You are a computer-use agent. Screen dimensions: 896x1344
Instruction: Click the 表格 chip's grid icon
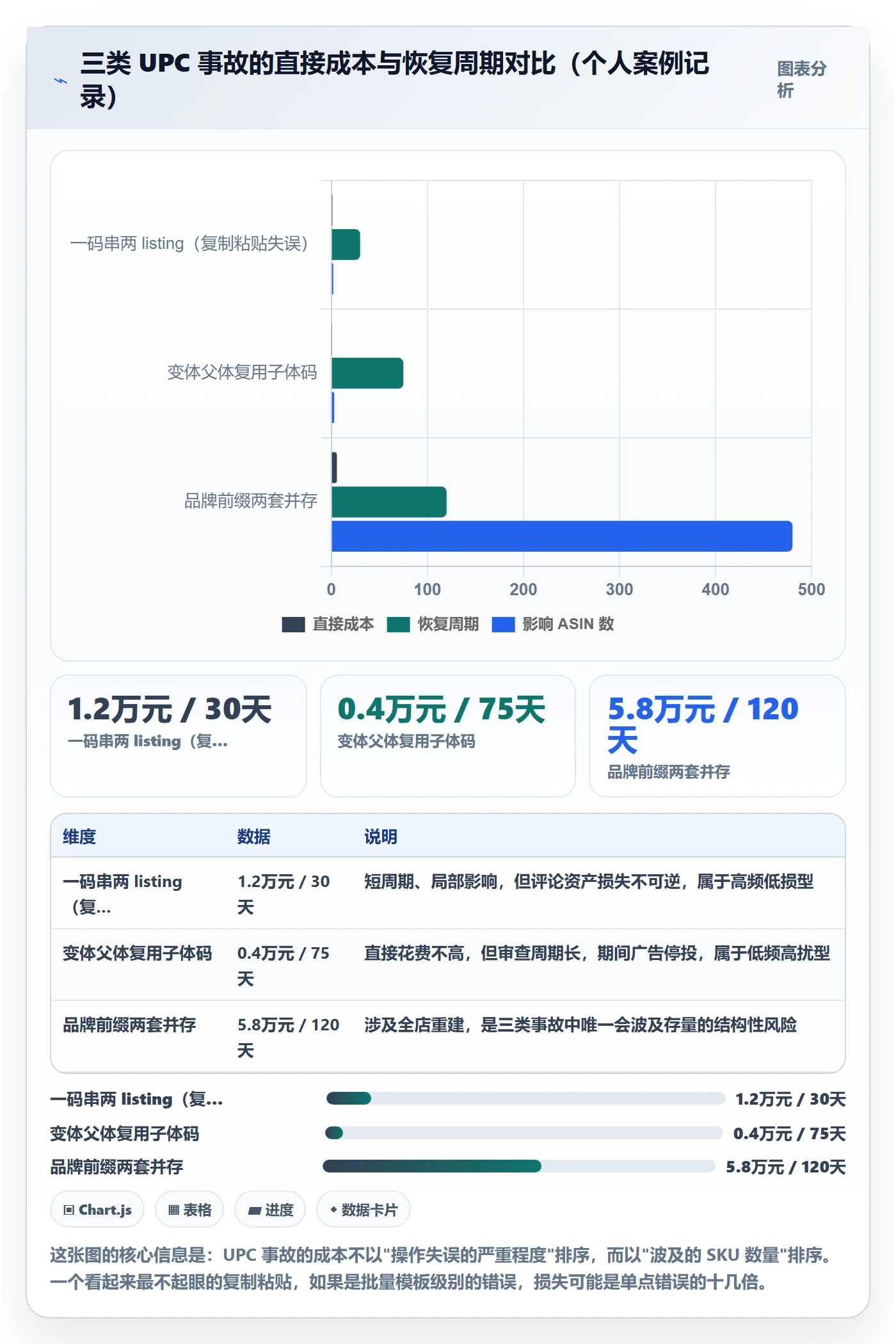coord(173,1210)
